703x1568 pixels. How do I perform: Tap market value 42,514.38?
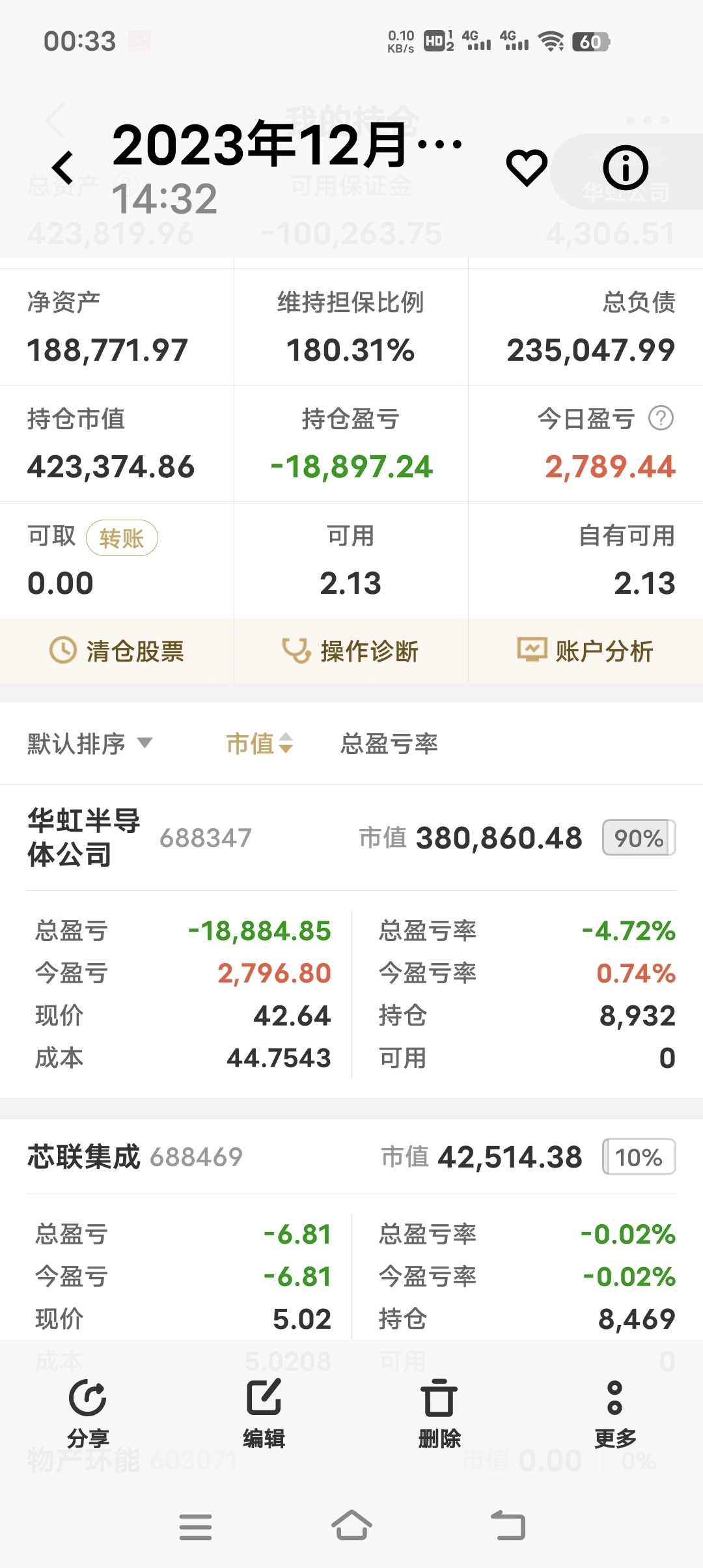pyautogui.click(x=510, y=1157)
